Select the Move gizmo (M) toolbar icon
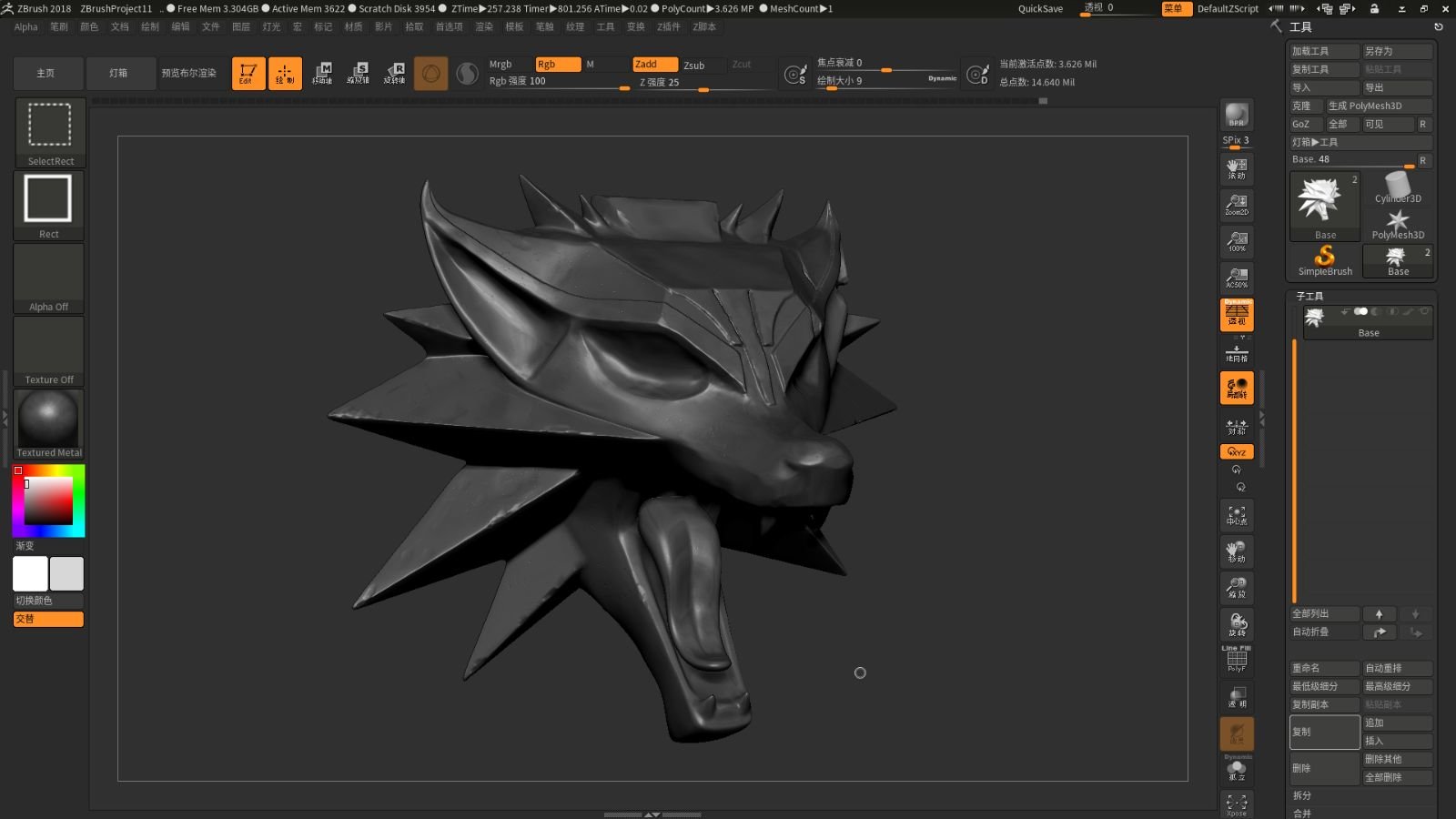Viewport: 1456px width, 819px height. click(x=322, y=74)
